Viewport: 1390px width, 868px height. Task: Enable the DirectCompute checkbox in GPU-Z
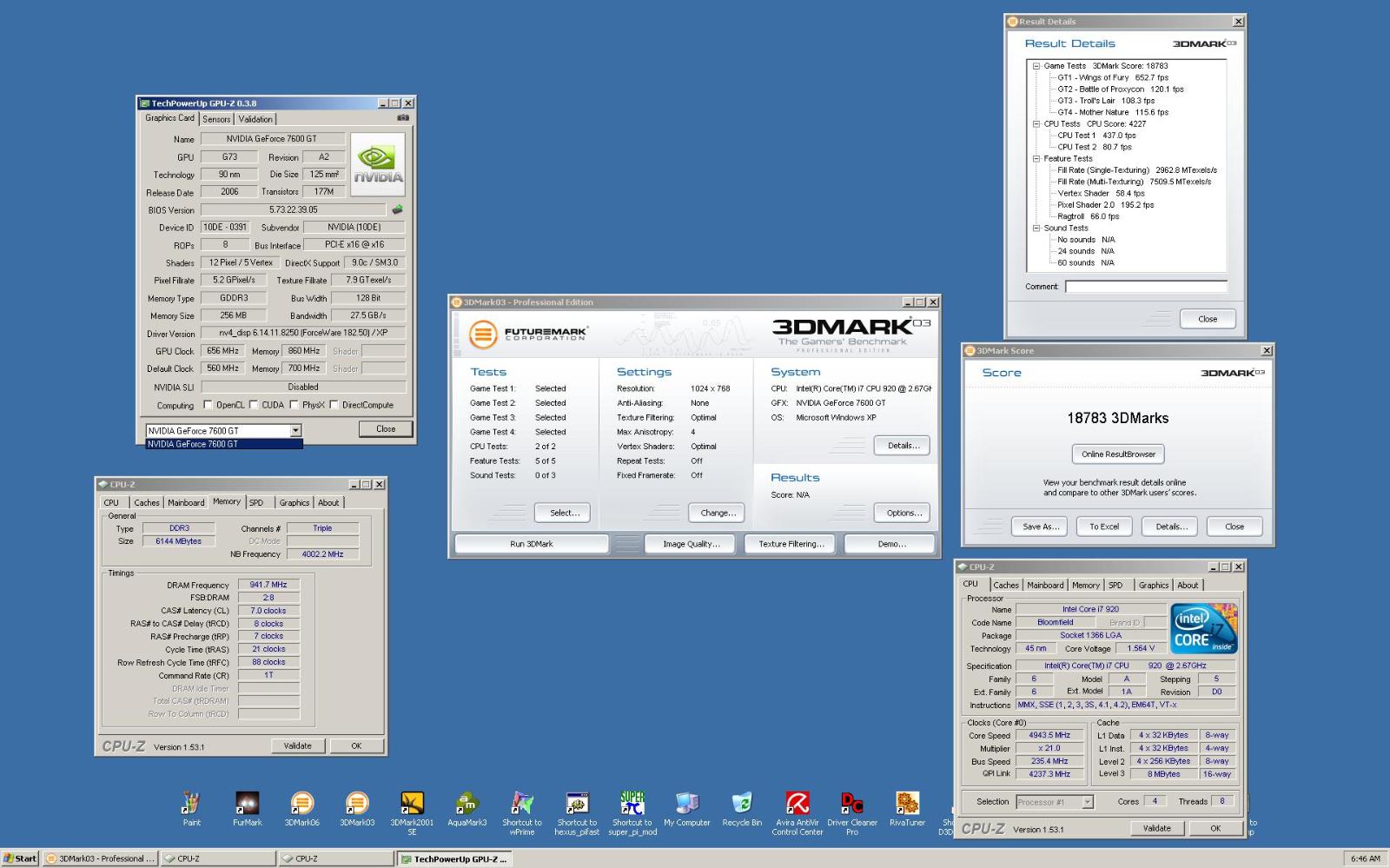[x=334, y=405]
